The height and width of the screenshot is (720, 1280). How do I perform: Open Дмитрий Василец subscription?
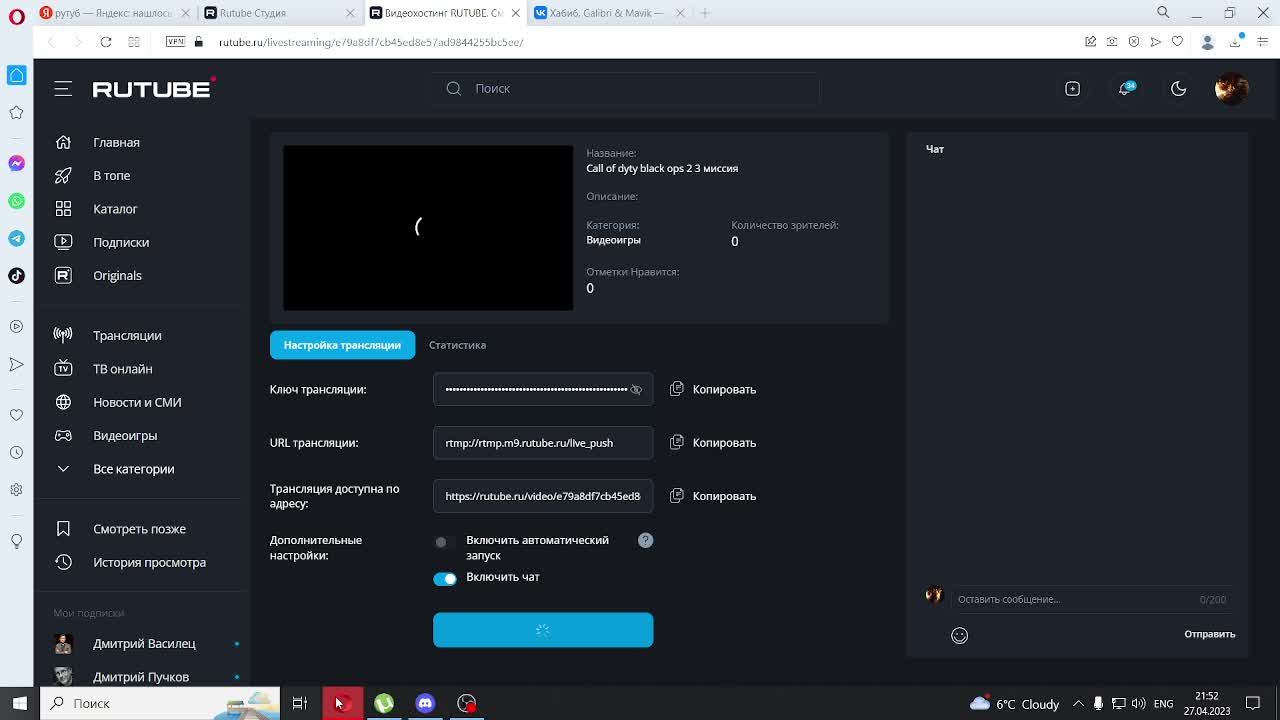[x=144, y=644]
